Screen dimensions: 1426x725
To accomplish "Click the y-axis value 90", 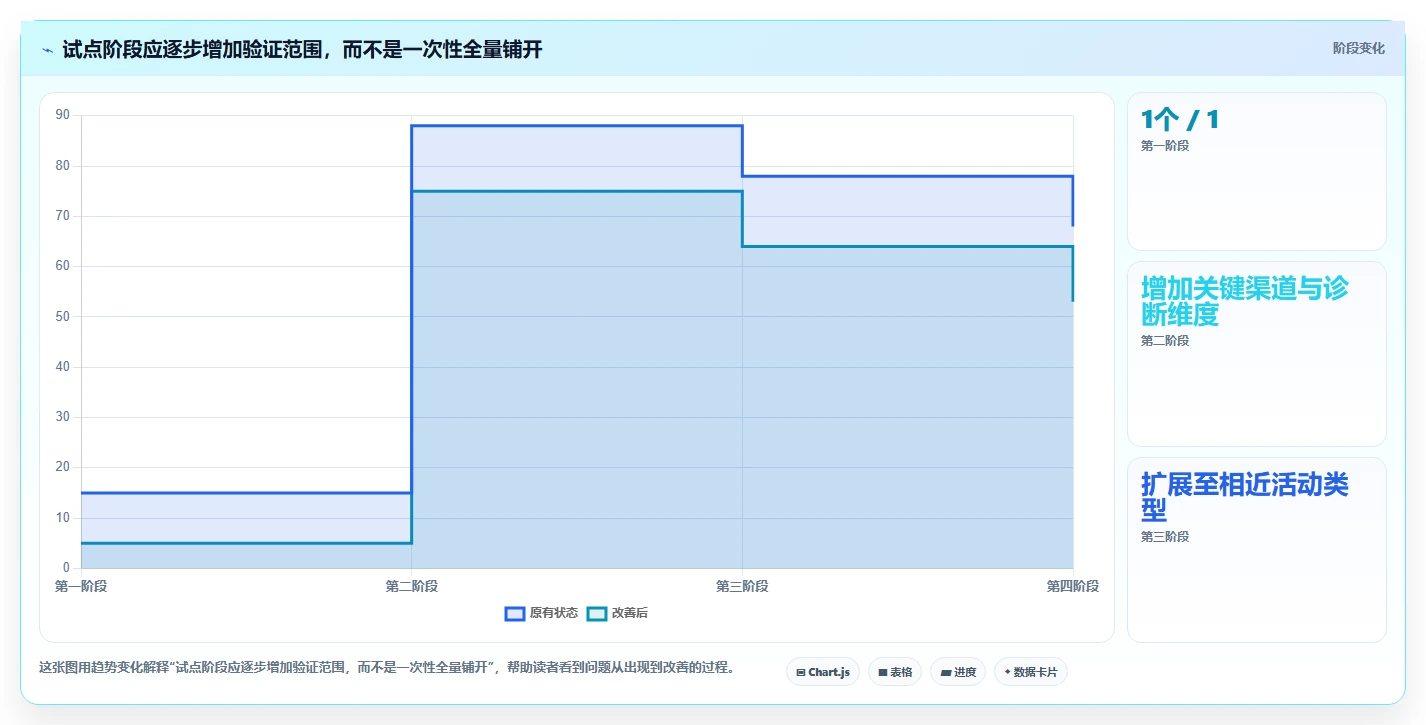I will (63, 115).
